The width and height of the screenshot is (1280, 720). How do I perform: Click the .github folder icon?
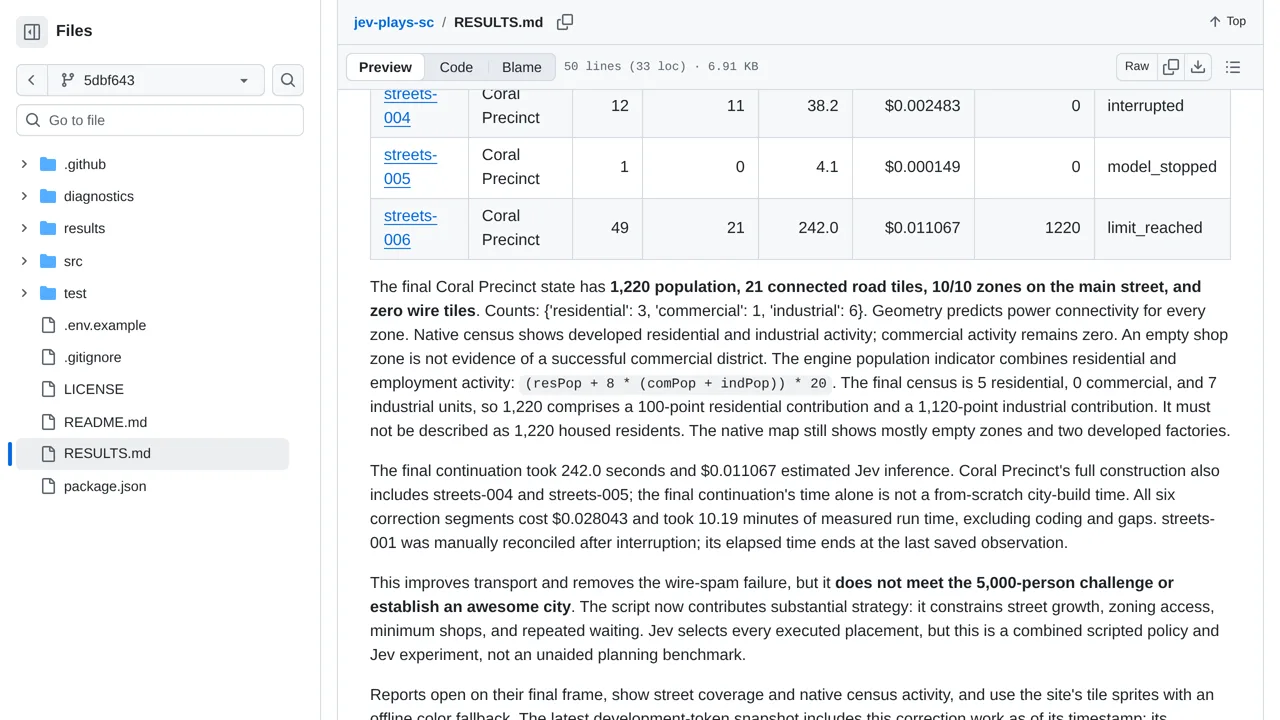pyautogui.click(x=48, y=164)
